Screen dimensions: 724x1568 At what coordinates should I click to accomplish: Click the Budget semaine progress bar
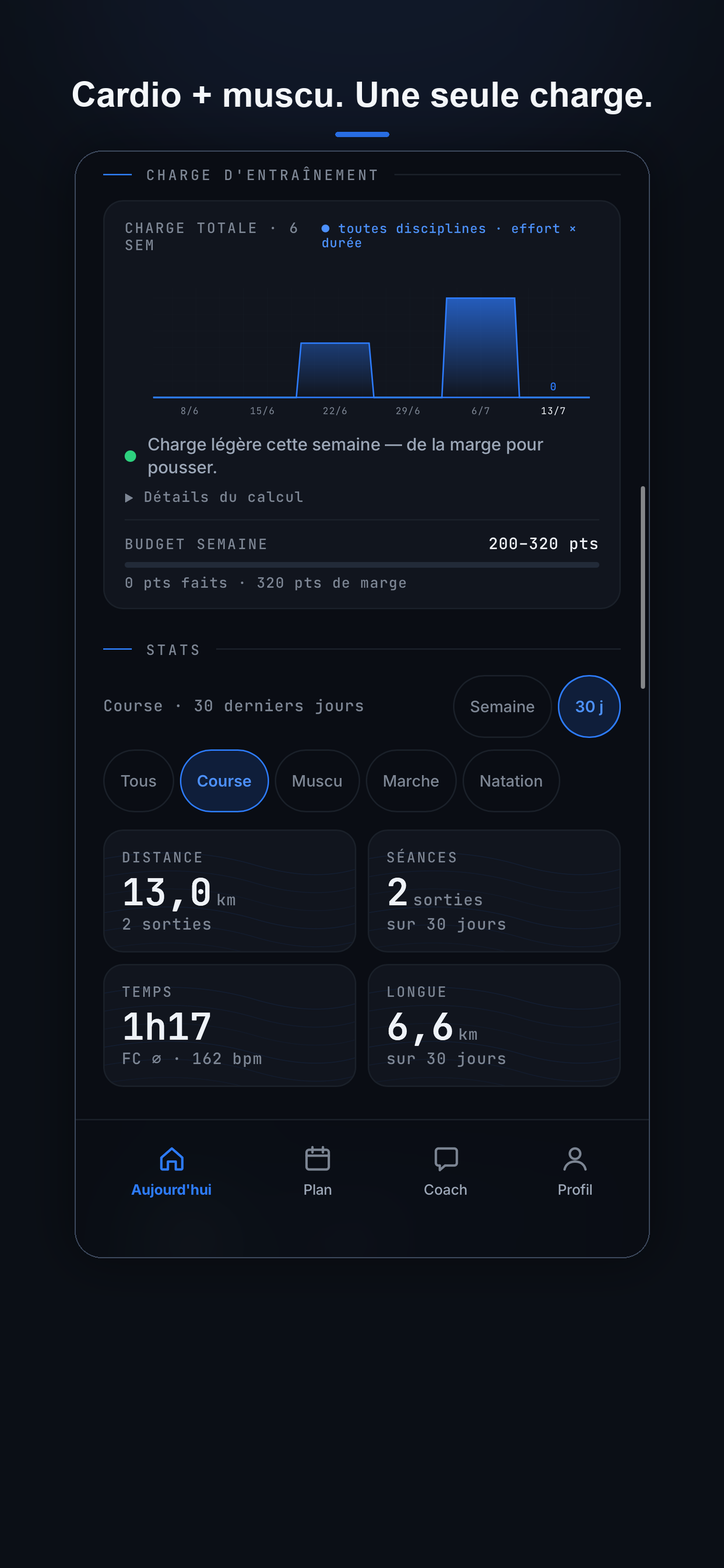362,565
